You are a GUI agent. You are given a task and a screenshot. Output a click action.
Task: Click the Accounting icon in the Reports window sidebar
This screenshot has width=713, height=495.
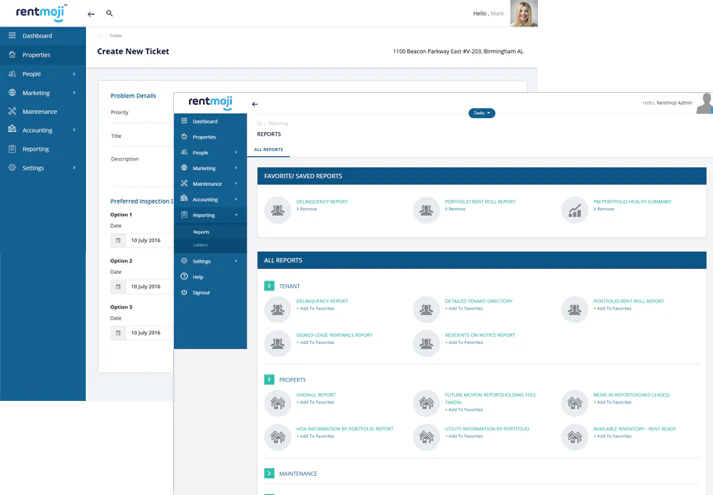(x=184, y=198)
